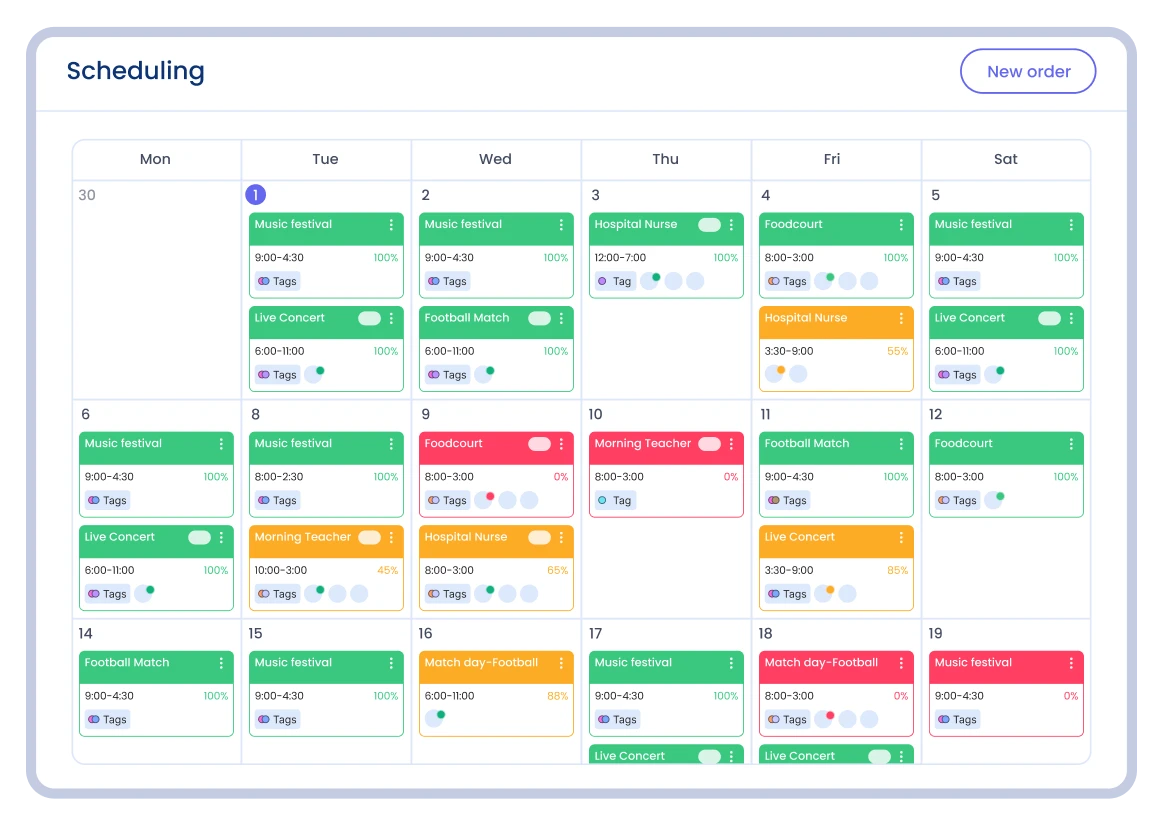This screenshot has height=826, width=1162.
Task: Open the kebab menu on day 9 Foodcourt
Action: [x=561, y=444]
